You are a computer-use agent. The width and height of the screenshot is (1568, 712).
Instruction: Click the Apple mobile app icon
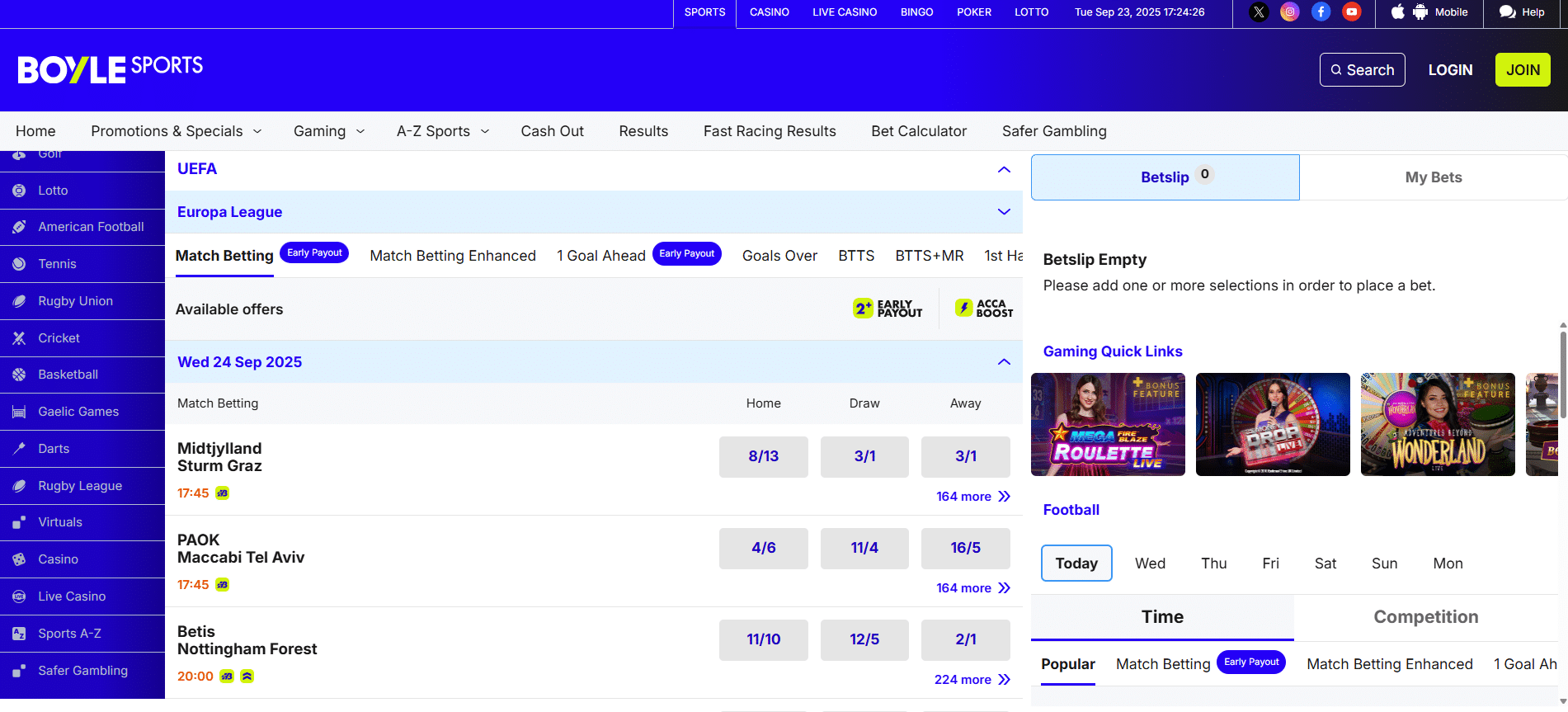tap(1398, 12)
